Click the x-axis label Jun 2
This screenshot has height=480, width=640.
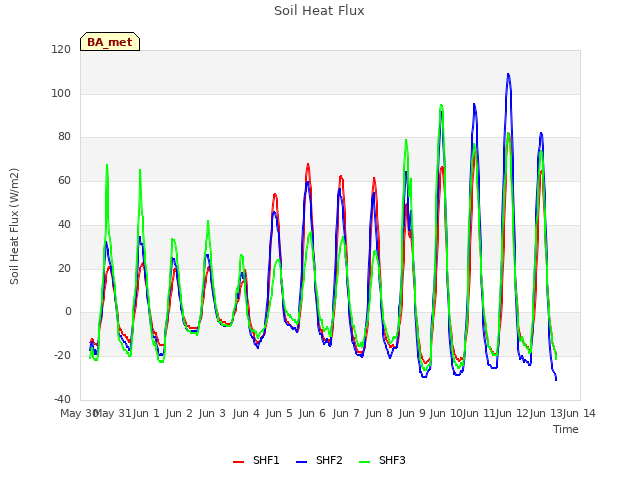pos(179,413)
